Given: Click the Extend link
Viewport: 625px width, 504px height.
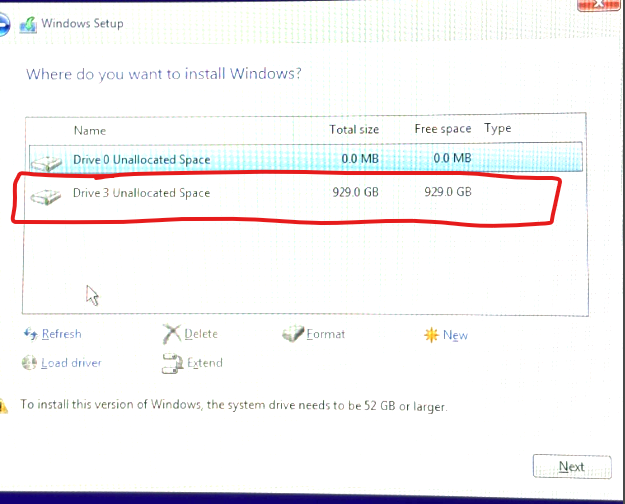Looking at the screenshot, I should point(205,363).
